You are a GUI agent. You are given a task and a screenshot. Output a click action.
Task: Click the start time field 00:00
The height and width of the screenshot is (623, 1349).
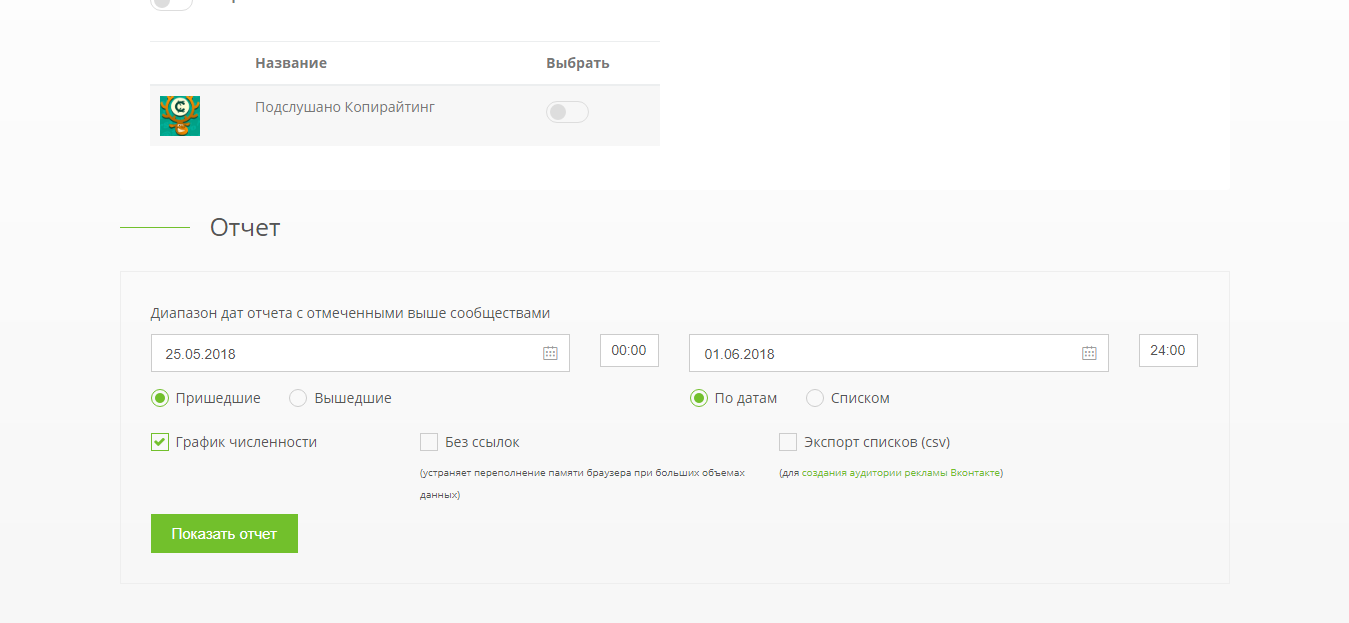pos(629,350)
